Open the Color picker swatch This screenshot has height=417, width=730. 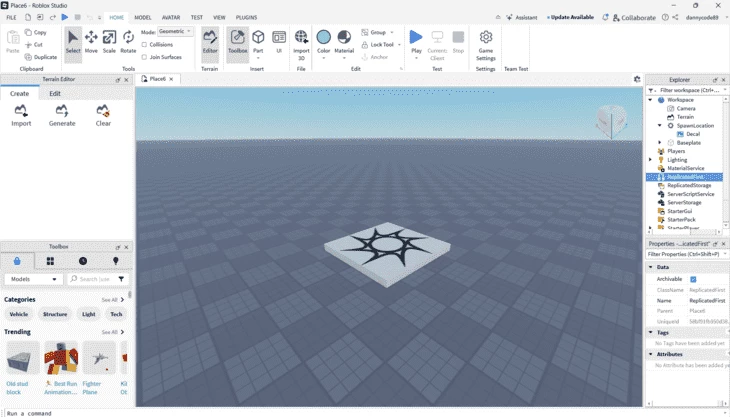(x=324, y=37)
